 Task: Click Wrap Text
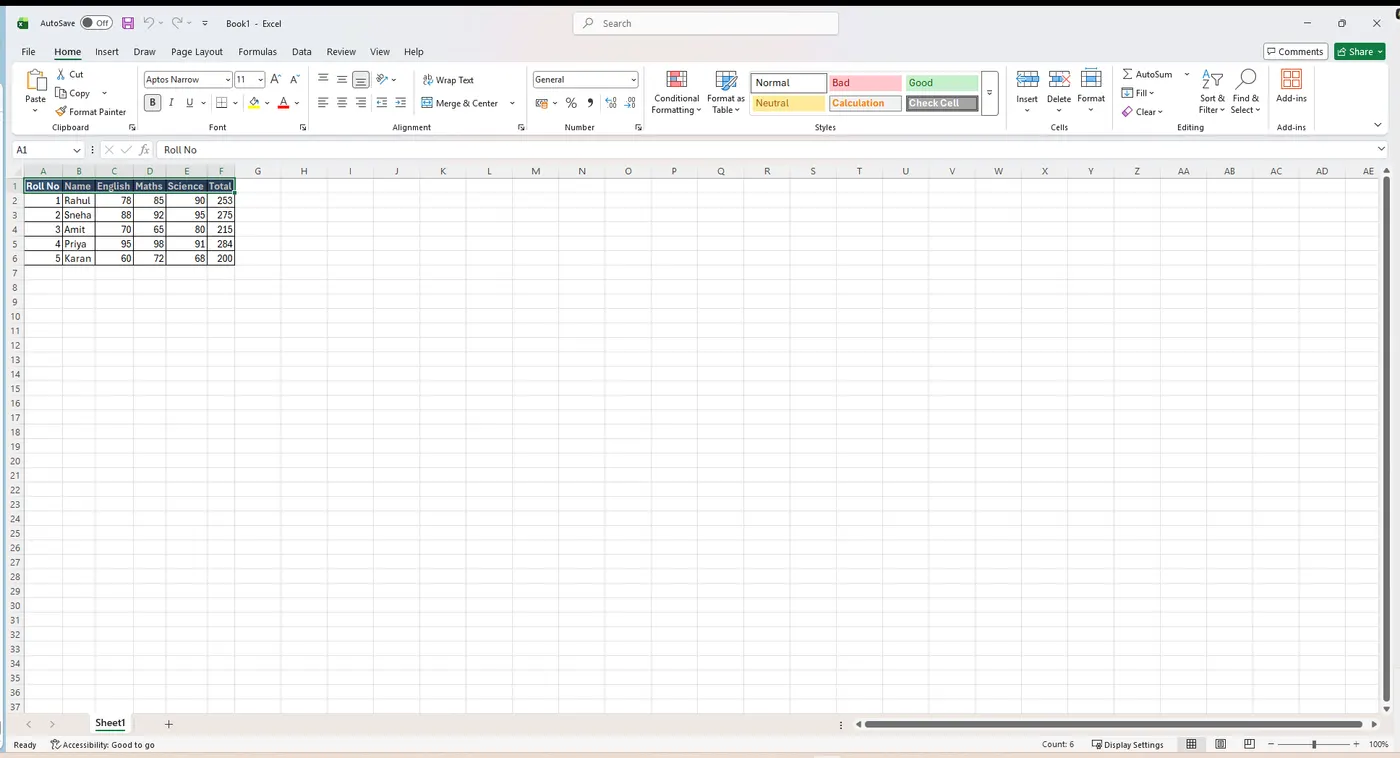[x=448, y=80]
